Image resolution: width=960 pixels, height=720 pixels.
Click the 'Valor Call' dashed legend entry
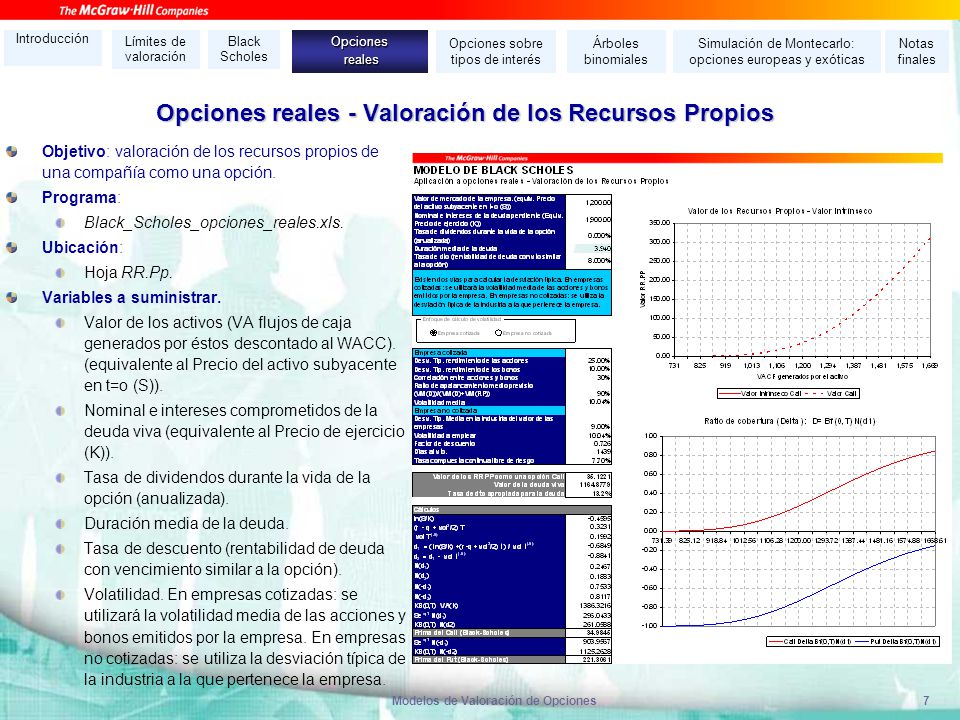coord(831,394)
